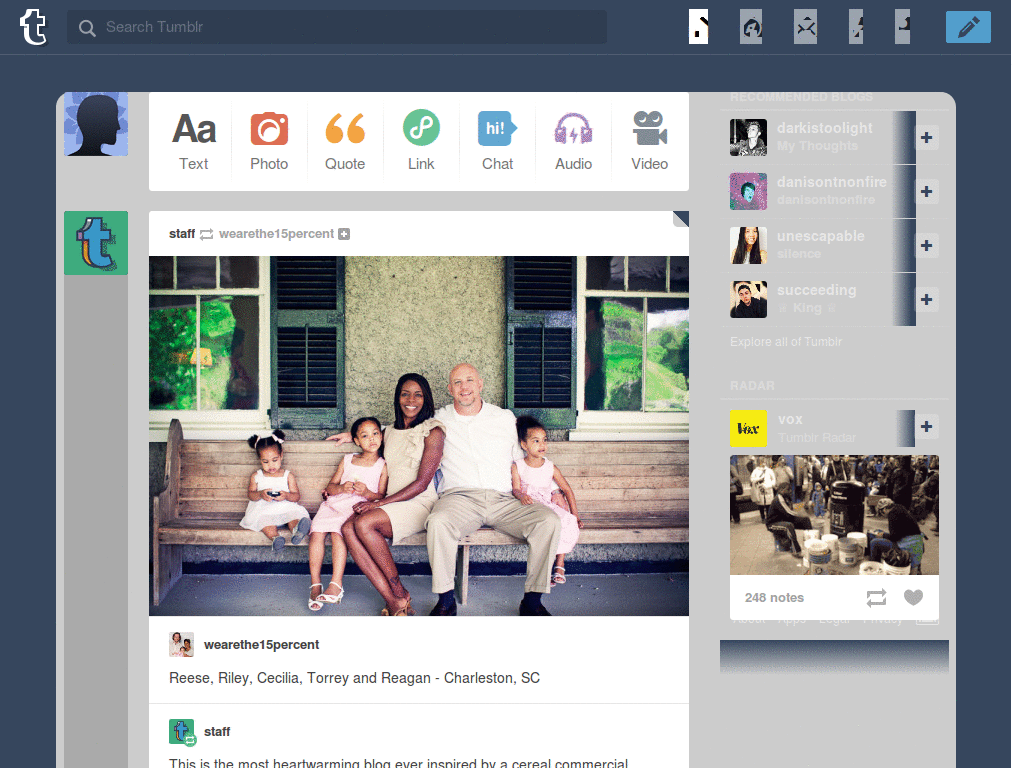Click the Tumblr logo in the header

[33, 27]
